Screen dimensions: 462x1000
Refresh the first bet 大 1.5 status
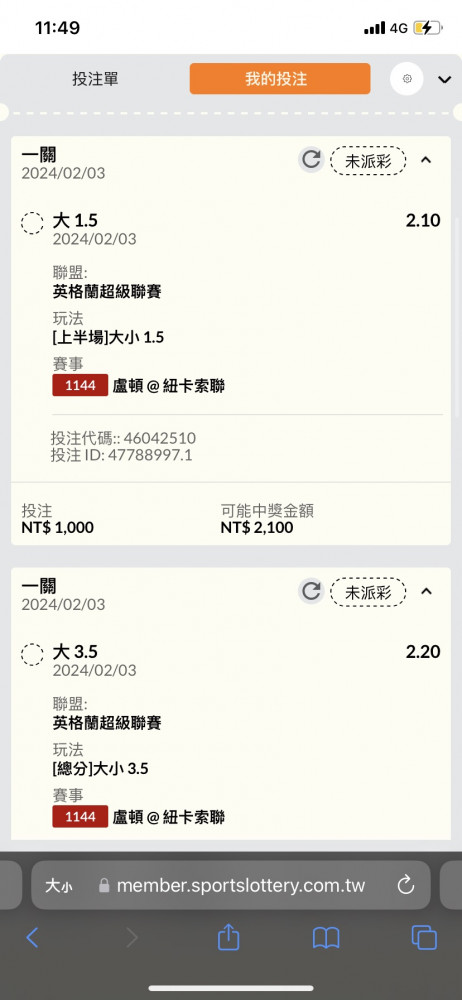tap(311, 159)
